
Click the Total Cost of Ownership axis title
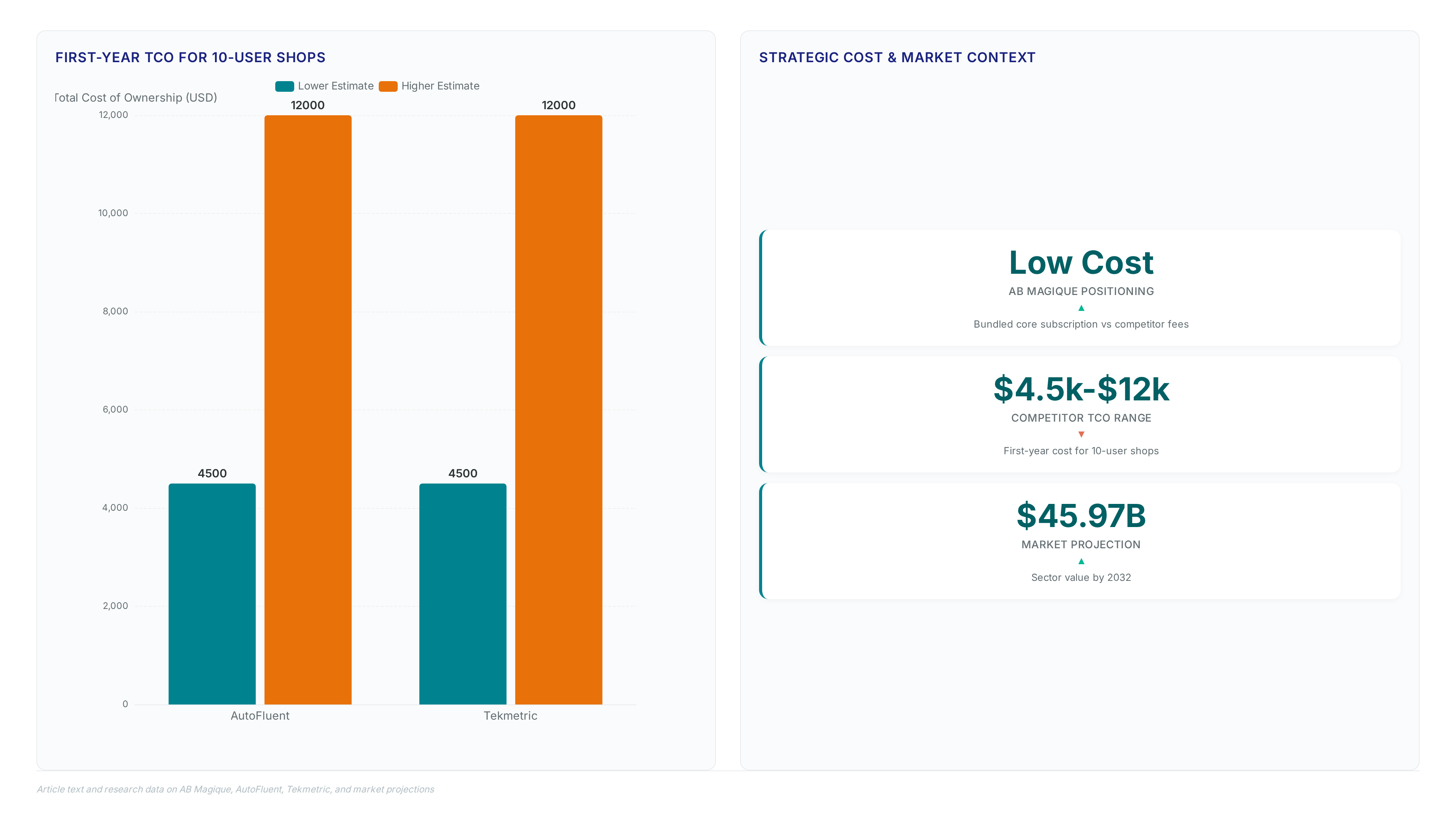click(x=136, y=98)
